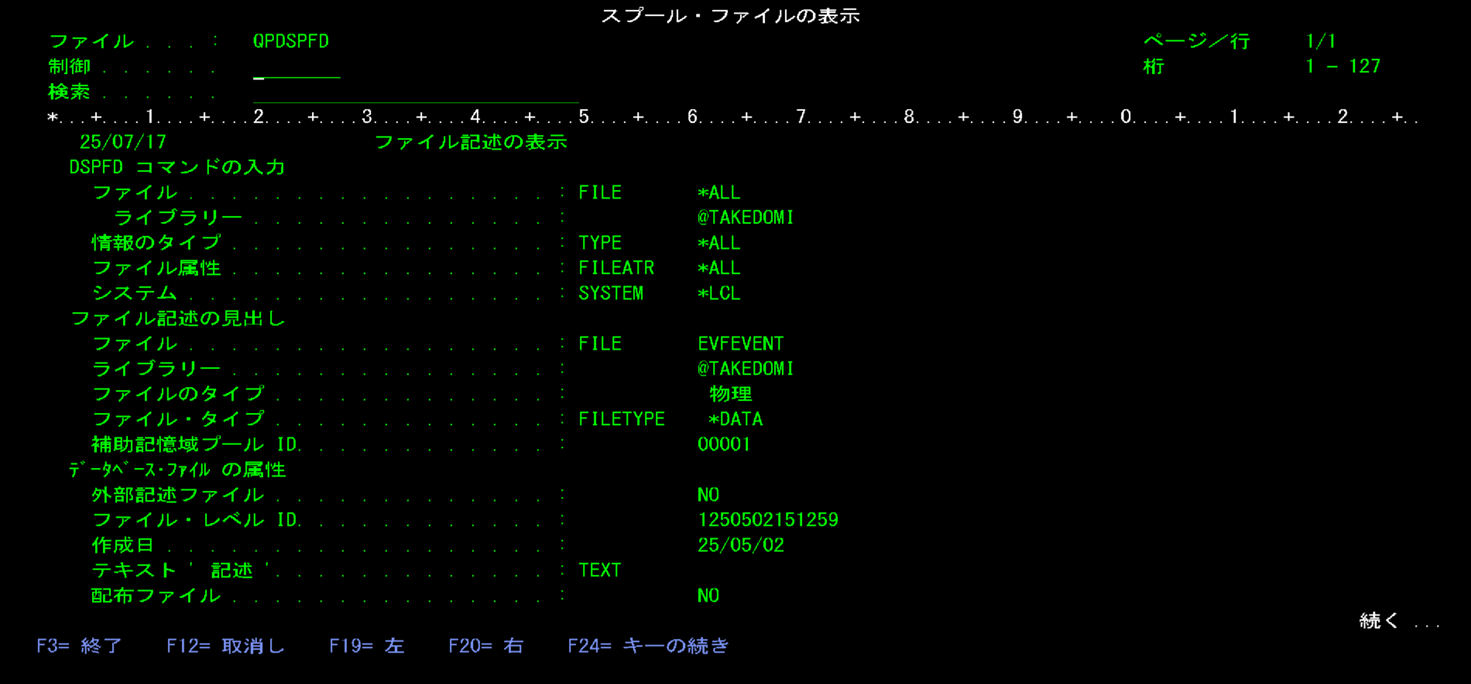
Task: Click the page value 1/1
Action: (1321, 41)
